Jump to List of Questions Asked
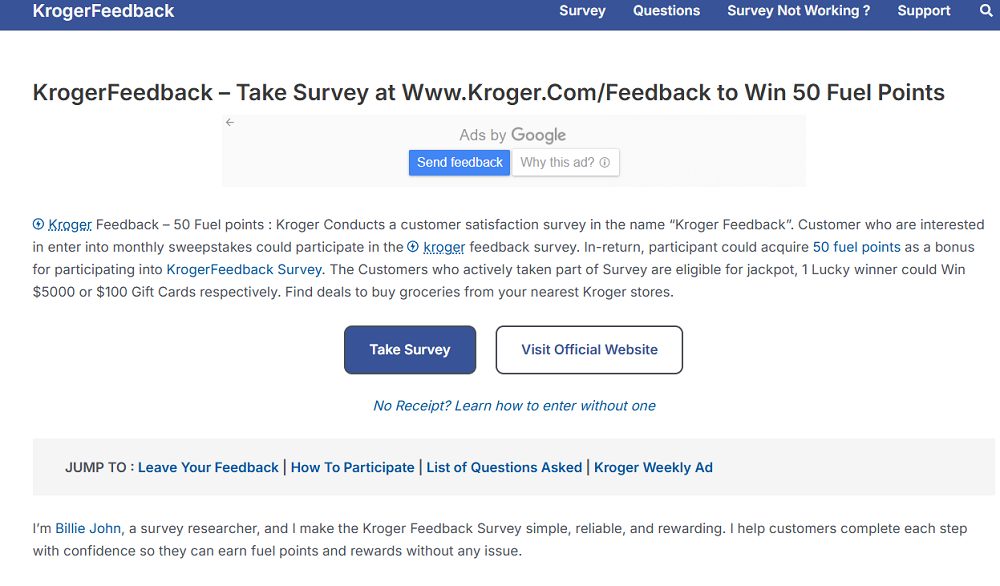Viewport: 1000px width, 586px height. point(504,467)
